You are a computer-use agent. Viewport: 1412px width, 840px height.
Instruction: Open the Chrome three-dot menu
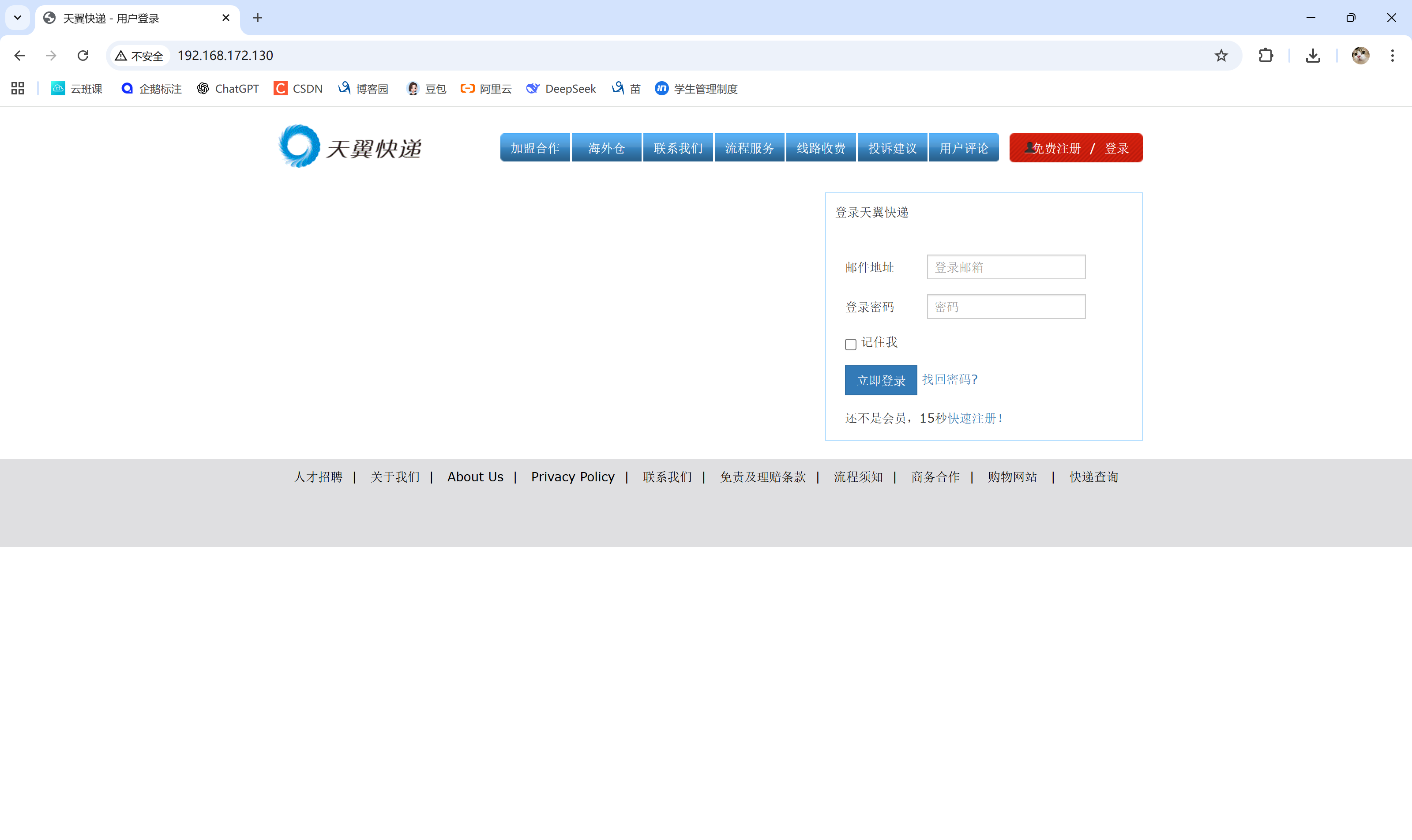pos(1392,56)
